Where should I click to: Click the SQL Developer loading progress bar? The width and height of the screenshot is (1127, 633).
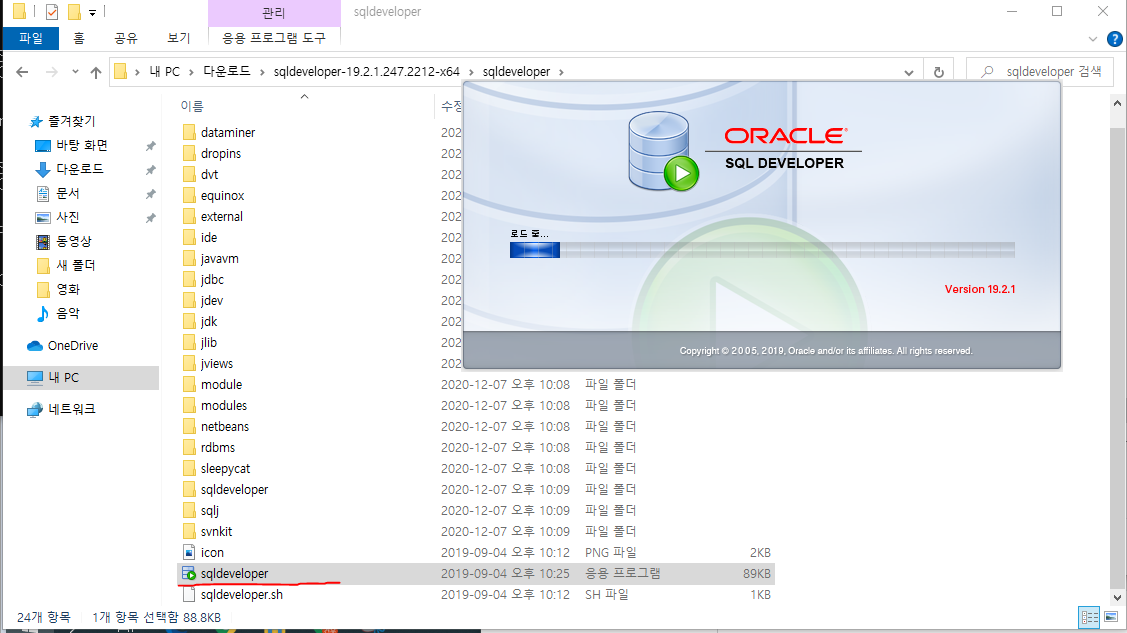point(762,250)
